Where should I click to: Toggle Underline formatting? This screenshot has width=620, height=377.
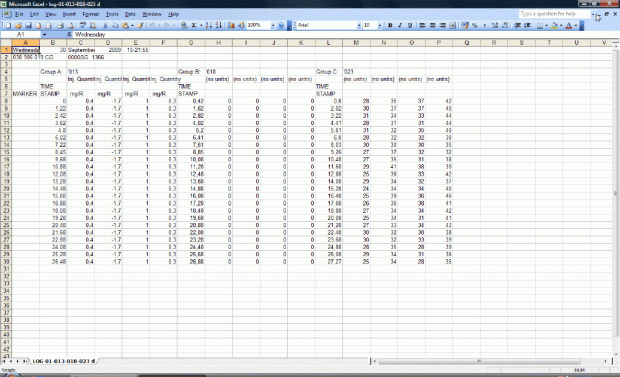[x=410, y=25]
